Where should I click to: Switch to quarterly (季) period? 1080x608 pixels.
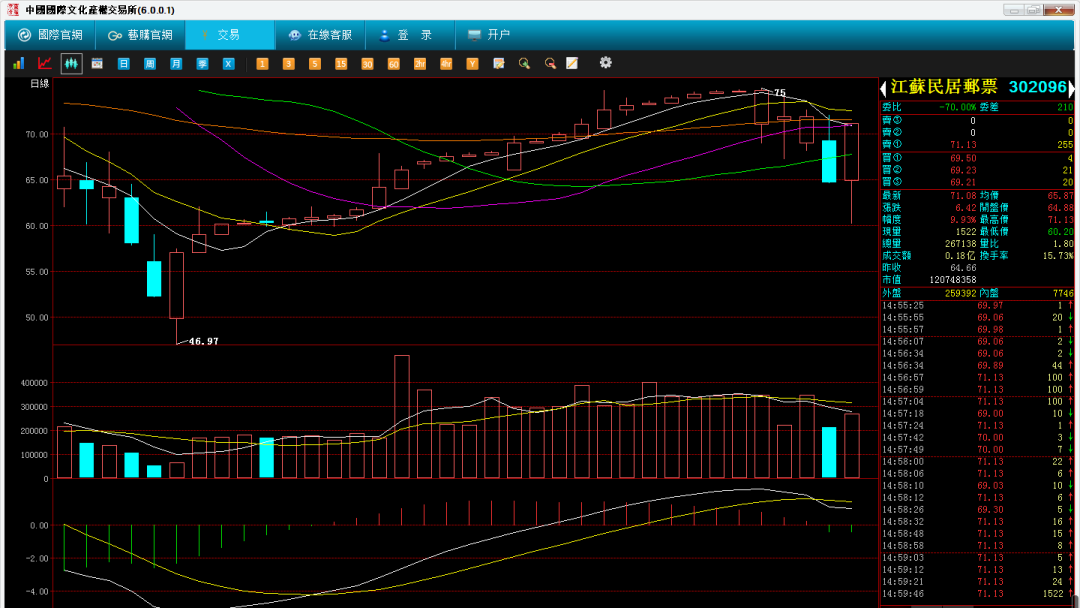pos(202,63)
